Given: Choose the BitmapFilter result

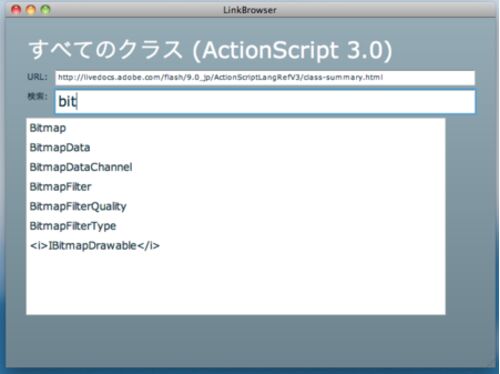Looking at the screenshot, I should click(236, 187).
